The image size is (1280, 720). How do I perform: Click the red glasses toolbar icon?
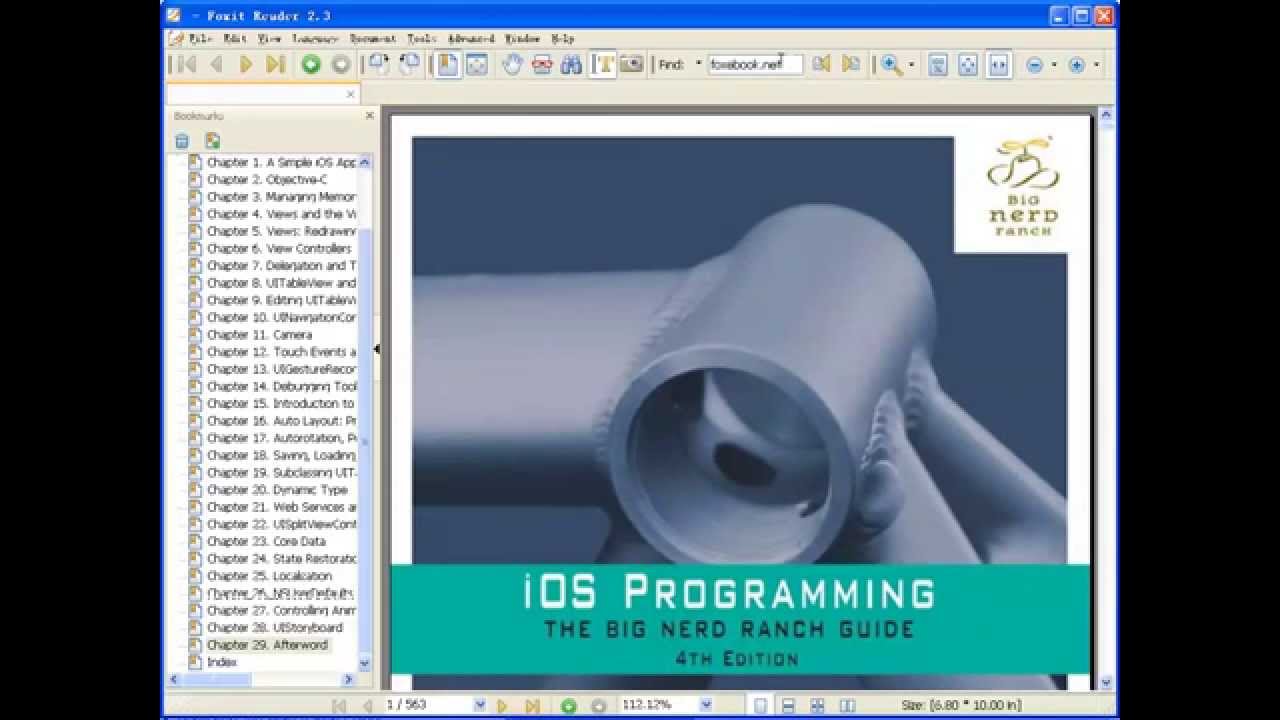coord(542,65)
